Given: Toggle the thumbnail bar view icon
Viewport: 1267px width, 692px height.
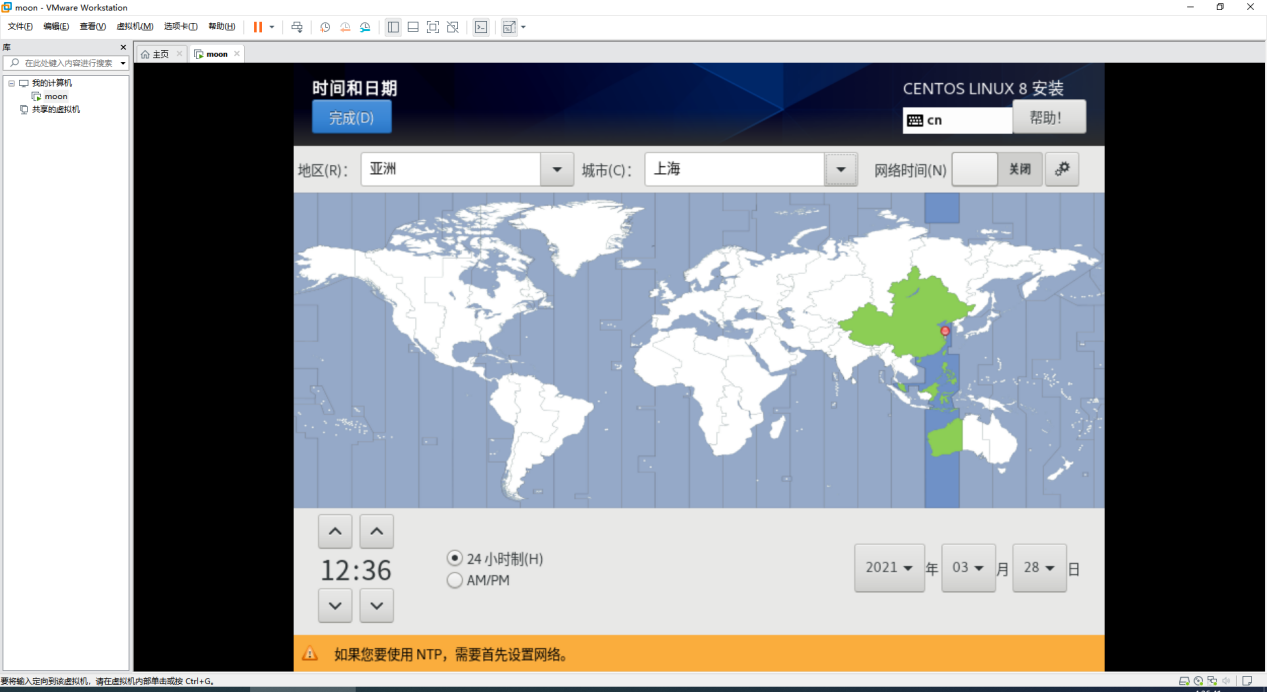Looking at the screenshot, I should (413, 27).
